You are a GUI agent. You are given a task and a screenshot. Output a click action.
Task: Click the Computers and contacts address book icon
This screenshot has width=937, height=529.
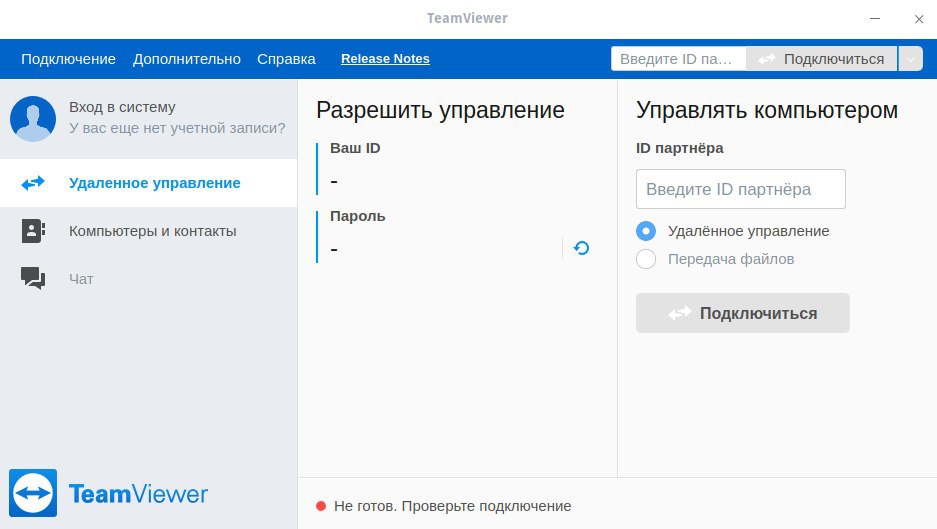coord(33,231)
